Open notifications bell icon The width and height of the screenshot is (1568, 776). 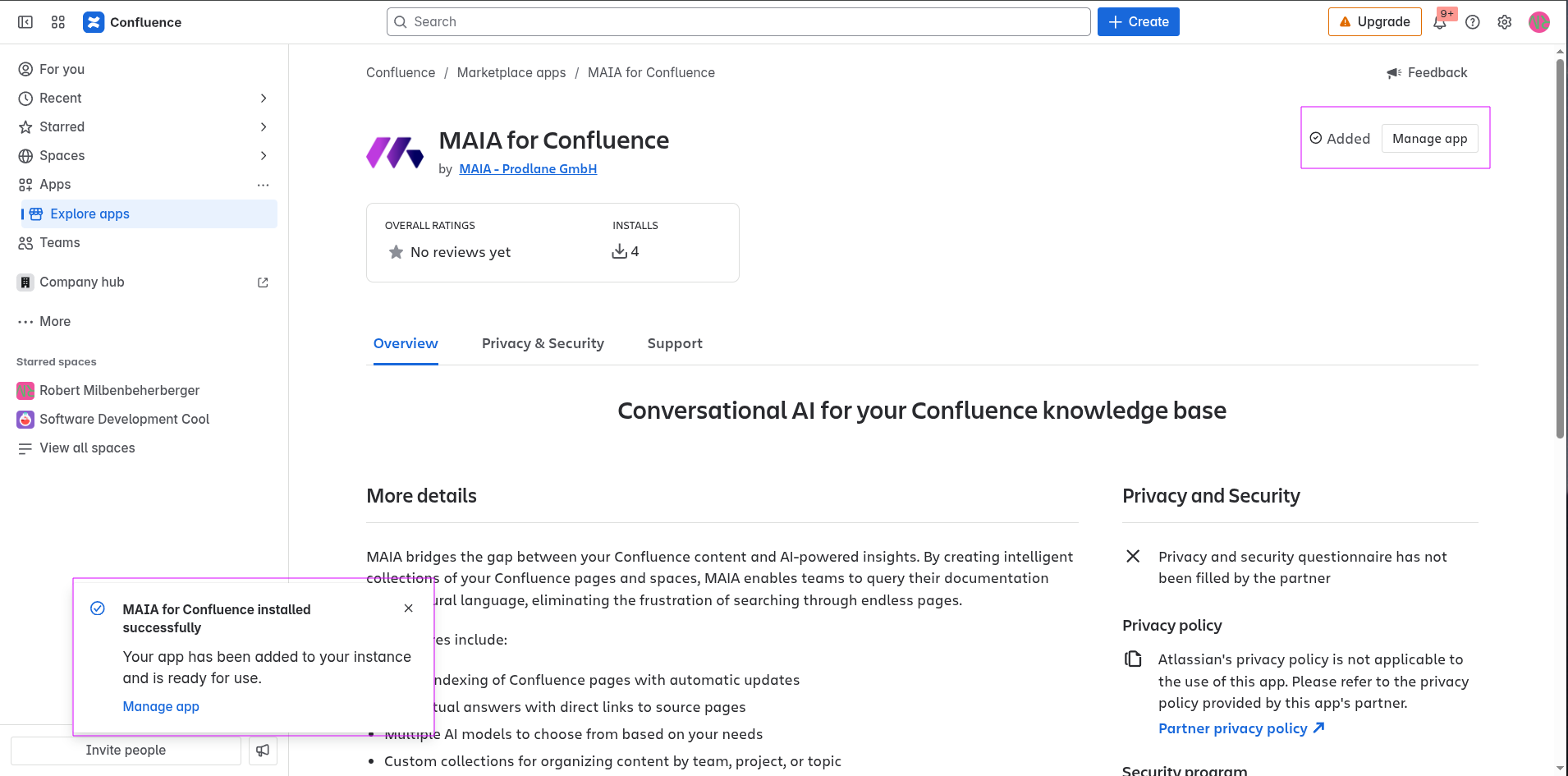1440,22
